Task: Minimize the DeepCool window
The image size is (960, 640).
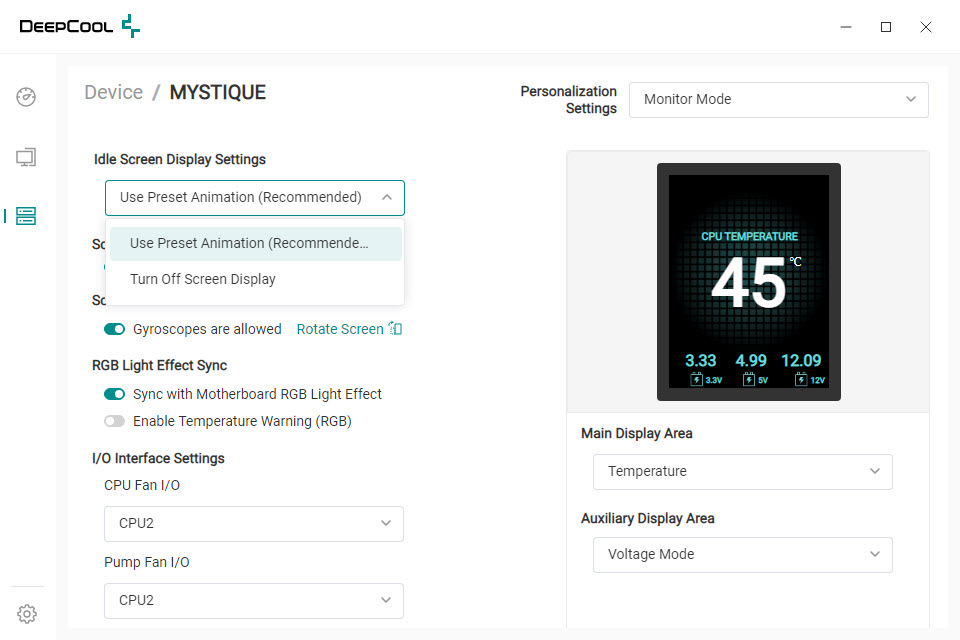Action: (846, 27)
